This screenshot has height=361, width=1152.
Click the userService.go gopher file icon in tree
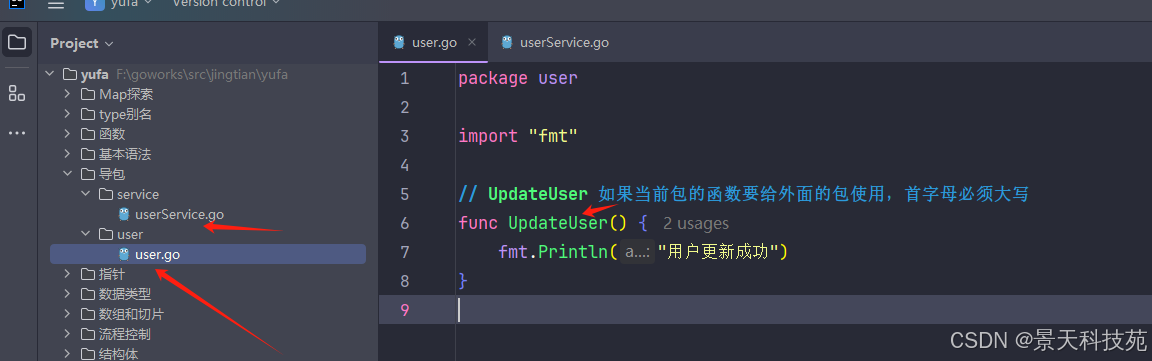(x=124, y=214)
